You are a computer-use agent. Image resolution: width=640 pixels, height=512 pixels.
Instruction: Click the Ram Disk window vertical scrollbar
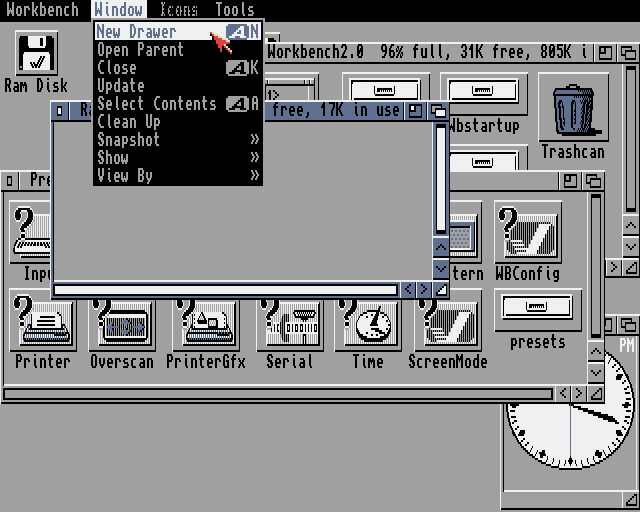(x=441, y=179)
